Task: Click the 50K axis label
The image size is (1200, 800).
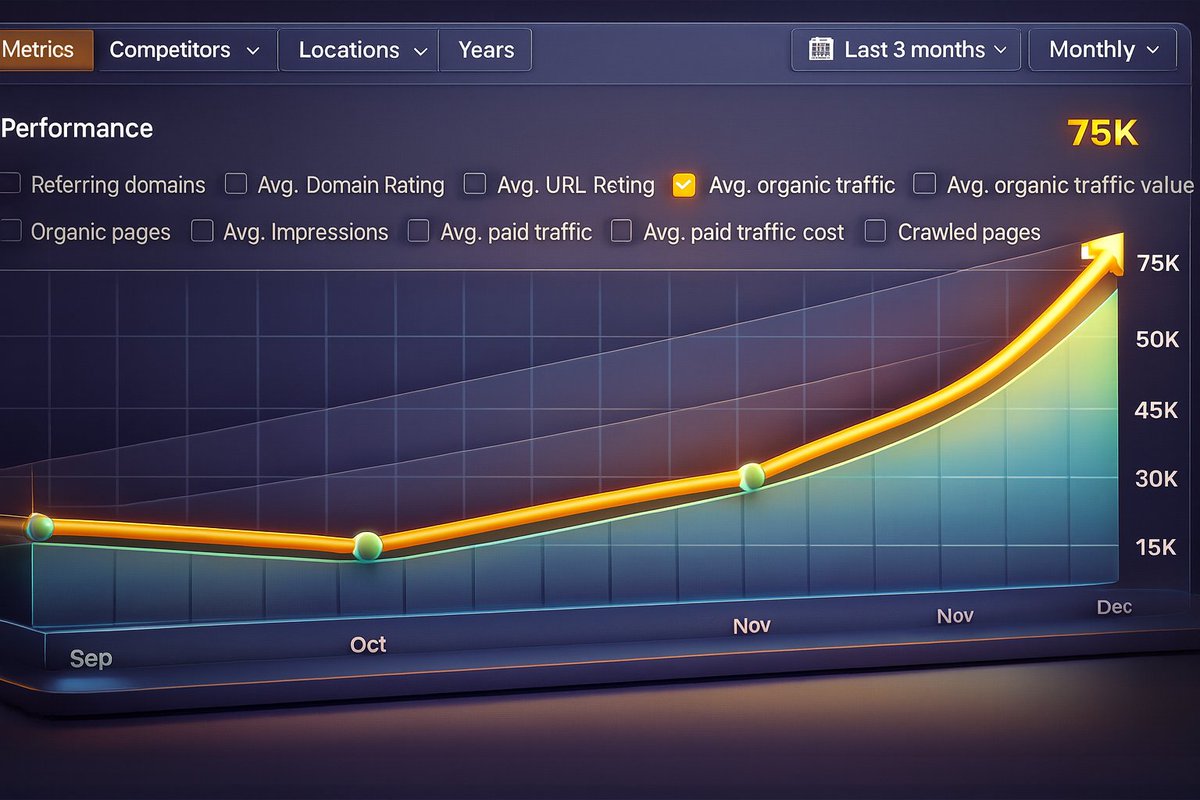Action: tap(1158, 340)
